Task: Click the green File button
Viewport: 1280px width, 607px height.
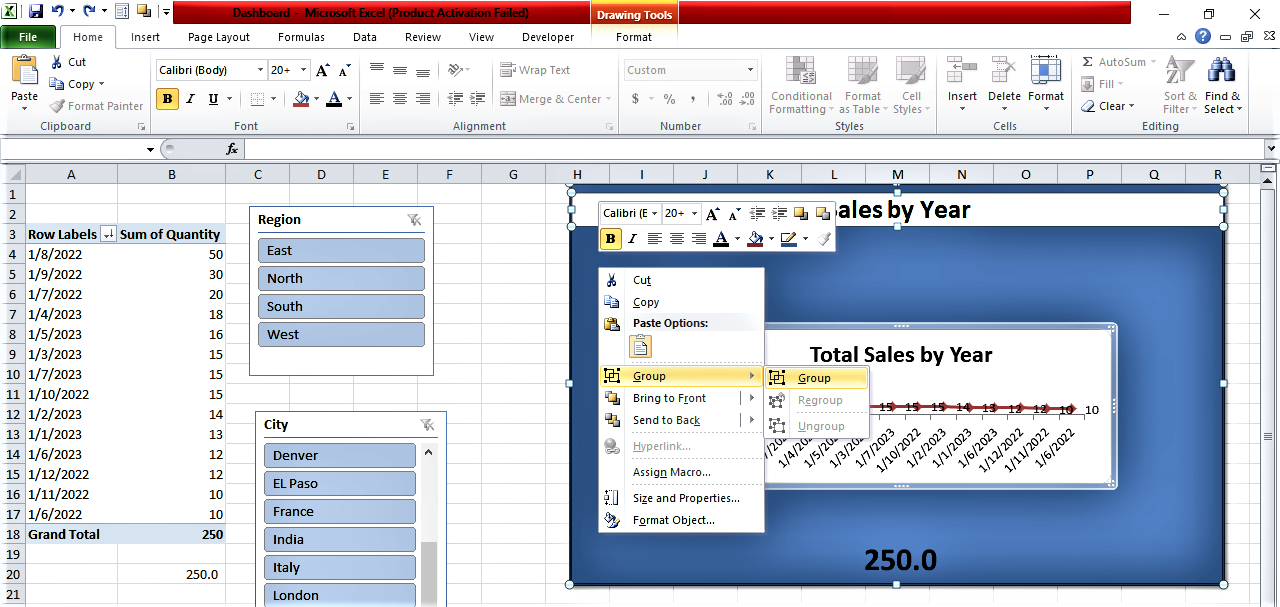Action: (28, 37)
